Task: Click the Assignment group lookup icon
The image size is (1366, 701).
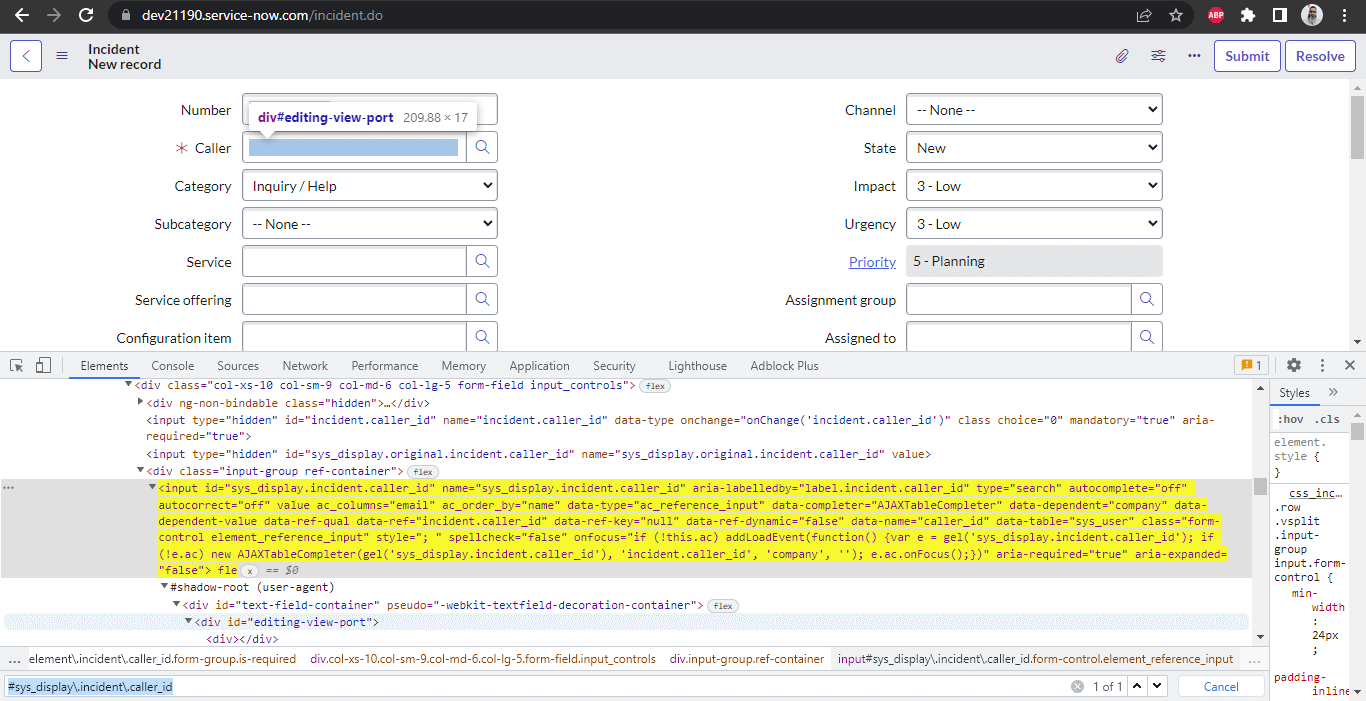Action: (1147, 300)
